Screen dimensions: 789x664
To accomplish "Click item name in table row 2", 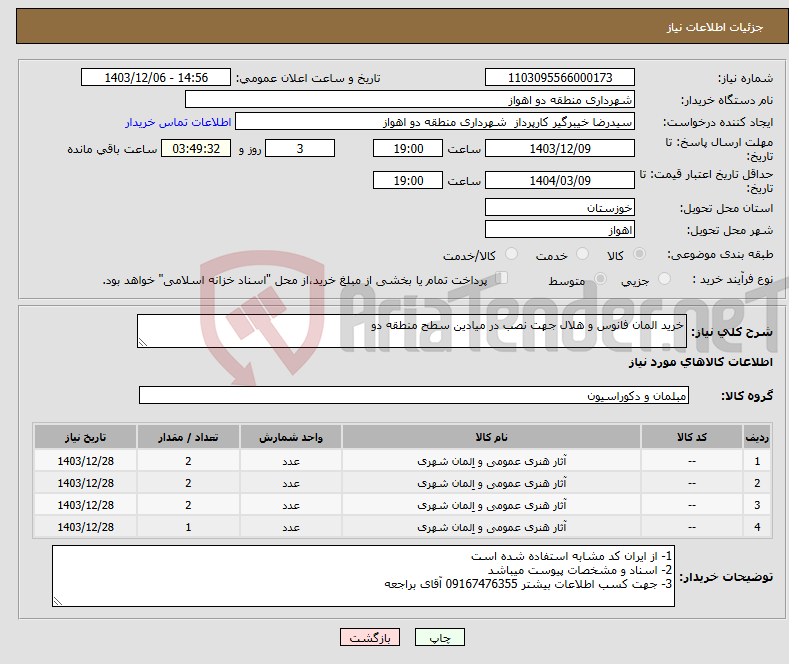I will (x=492, y=483).
